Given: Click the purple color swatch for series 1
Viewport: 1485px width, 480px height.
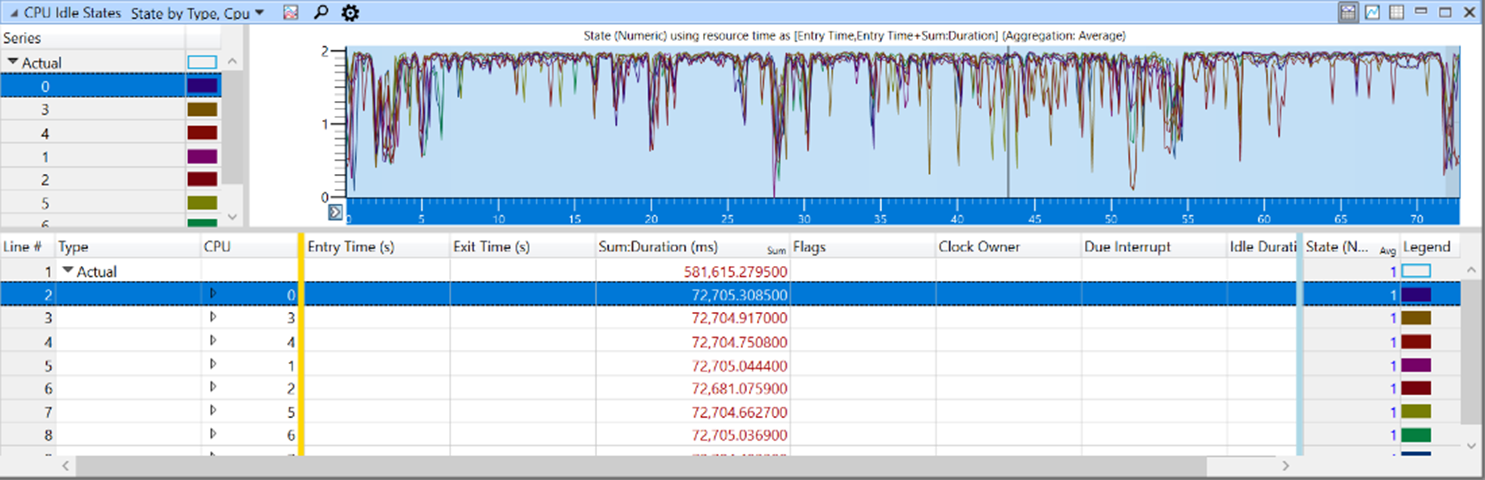Looking at the screenshot, I should 203,157.
